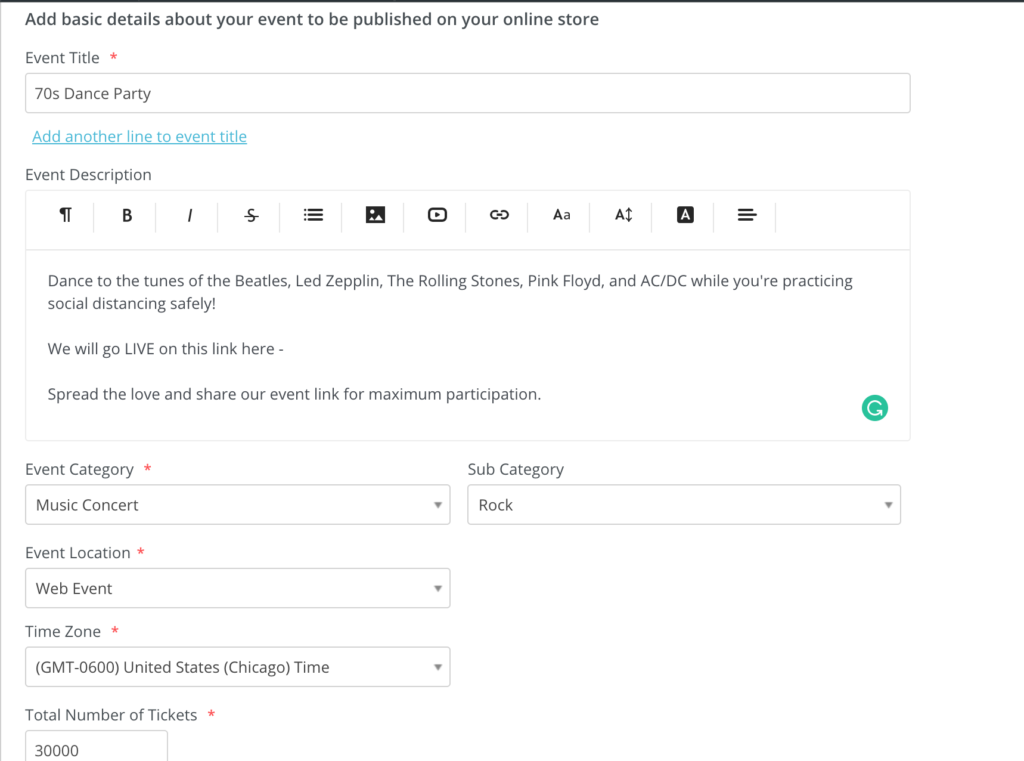The width and height of the screenshot is (1024, 761).
Task: Expand the Event Location dropdown
Action: [x=237, y=588]
